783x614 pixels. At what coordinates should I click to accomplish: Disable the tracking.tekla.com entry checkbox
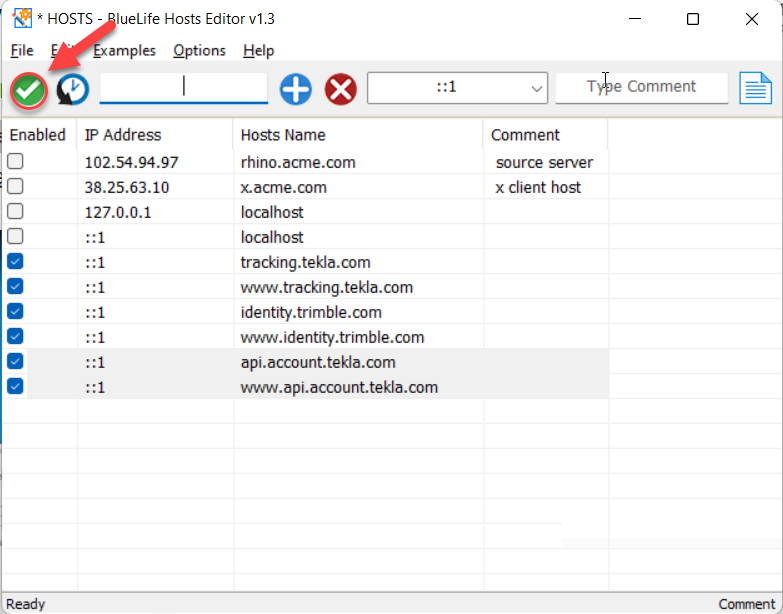coord(15,262)
